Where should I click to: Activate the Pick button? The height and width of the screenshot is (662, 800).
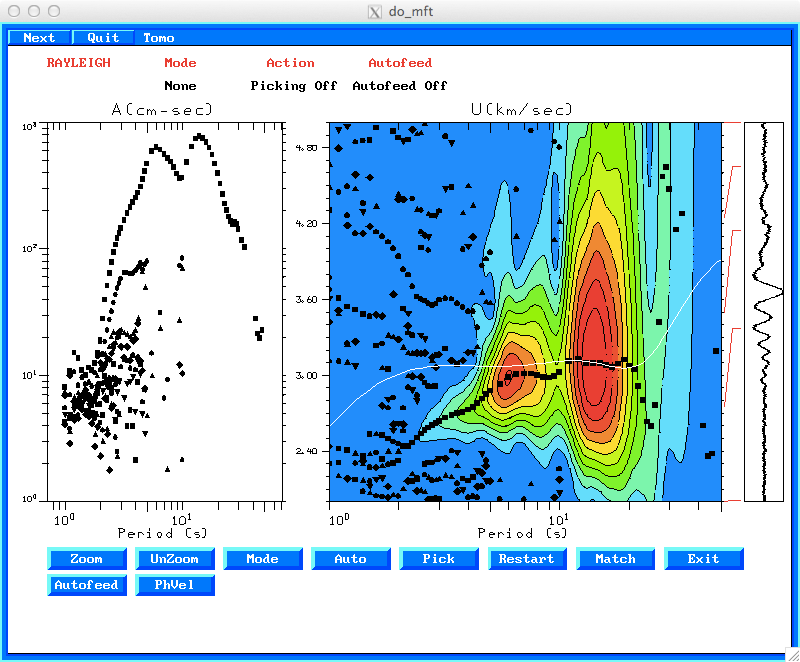(x=439, y=558)
